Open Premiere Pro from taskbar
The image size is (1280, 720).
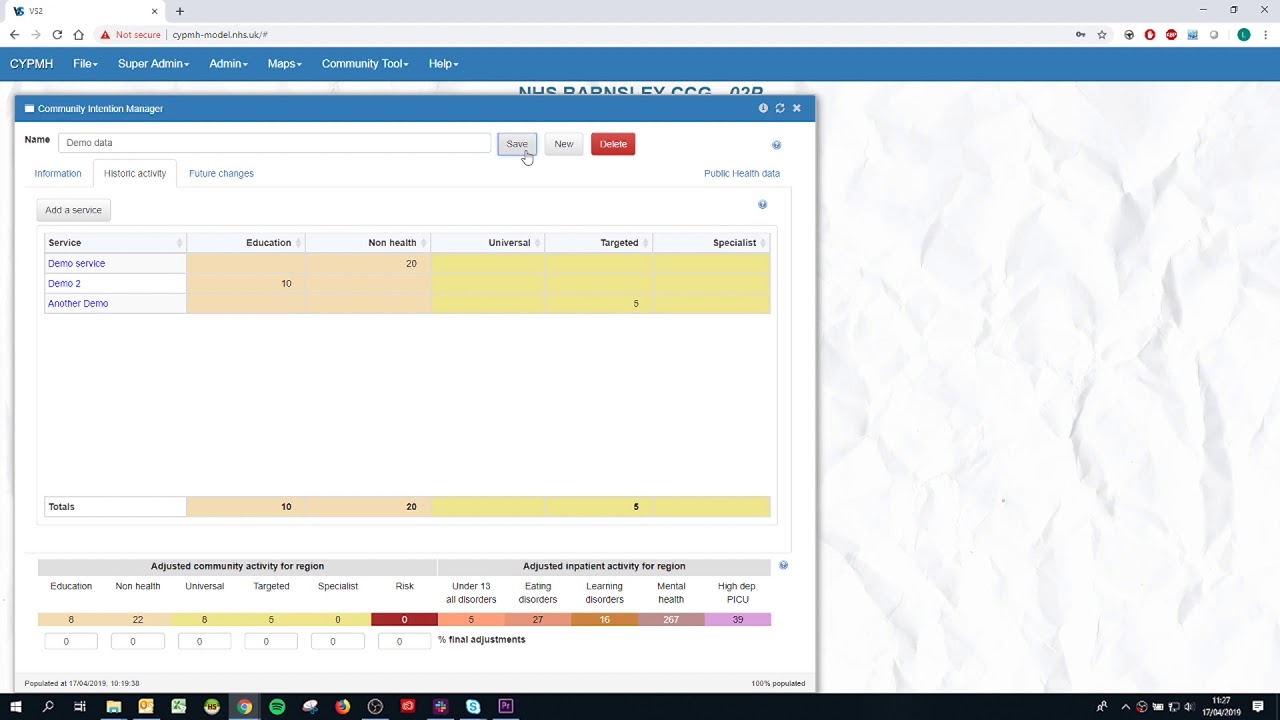point(506,706)
